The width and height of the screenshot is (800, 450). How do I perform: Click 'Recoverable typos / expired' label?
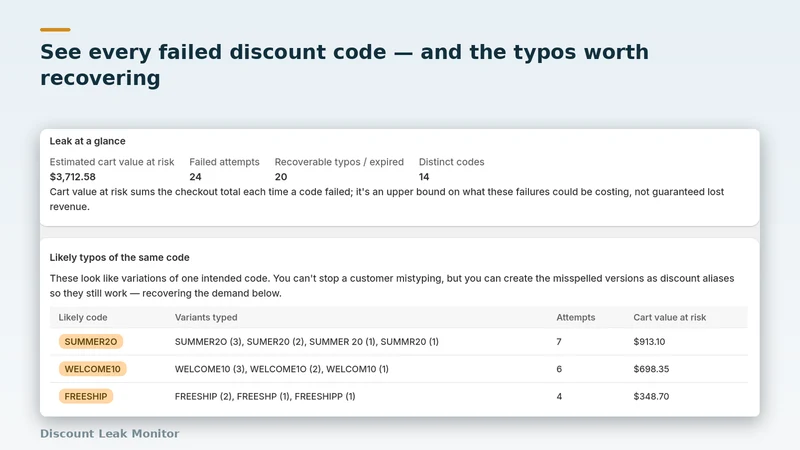339,162
